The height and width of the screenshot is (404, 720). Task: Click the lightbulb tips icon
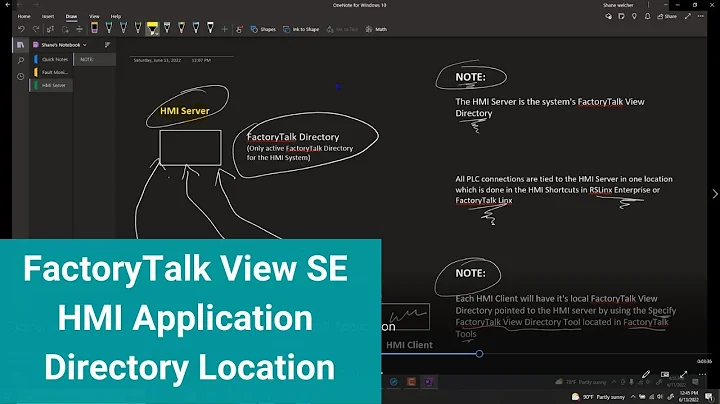634,17
